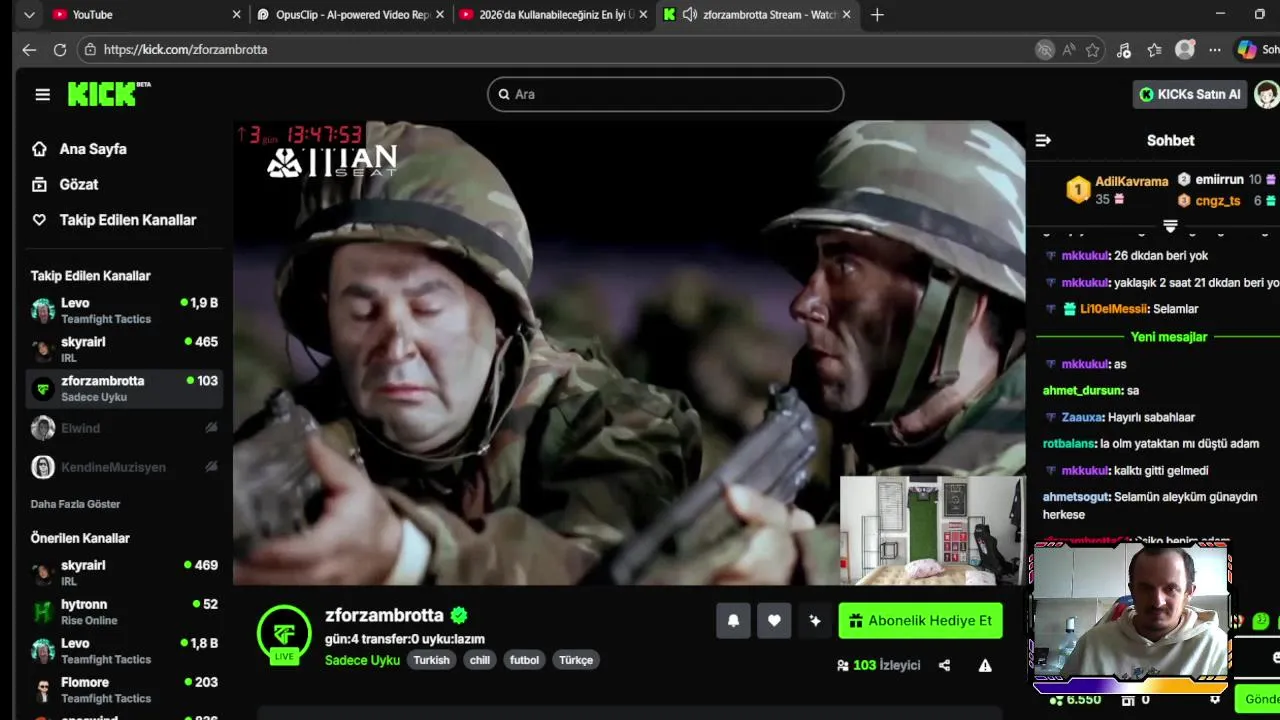This screenshot has height=720, width=1280.
Task: Open the favorites list icon
Action: [1155, 49]
